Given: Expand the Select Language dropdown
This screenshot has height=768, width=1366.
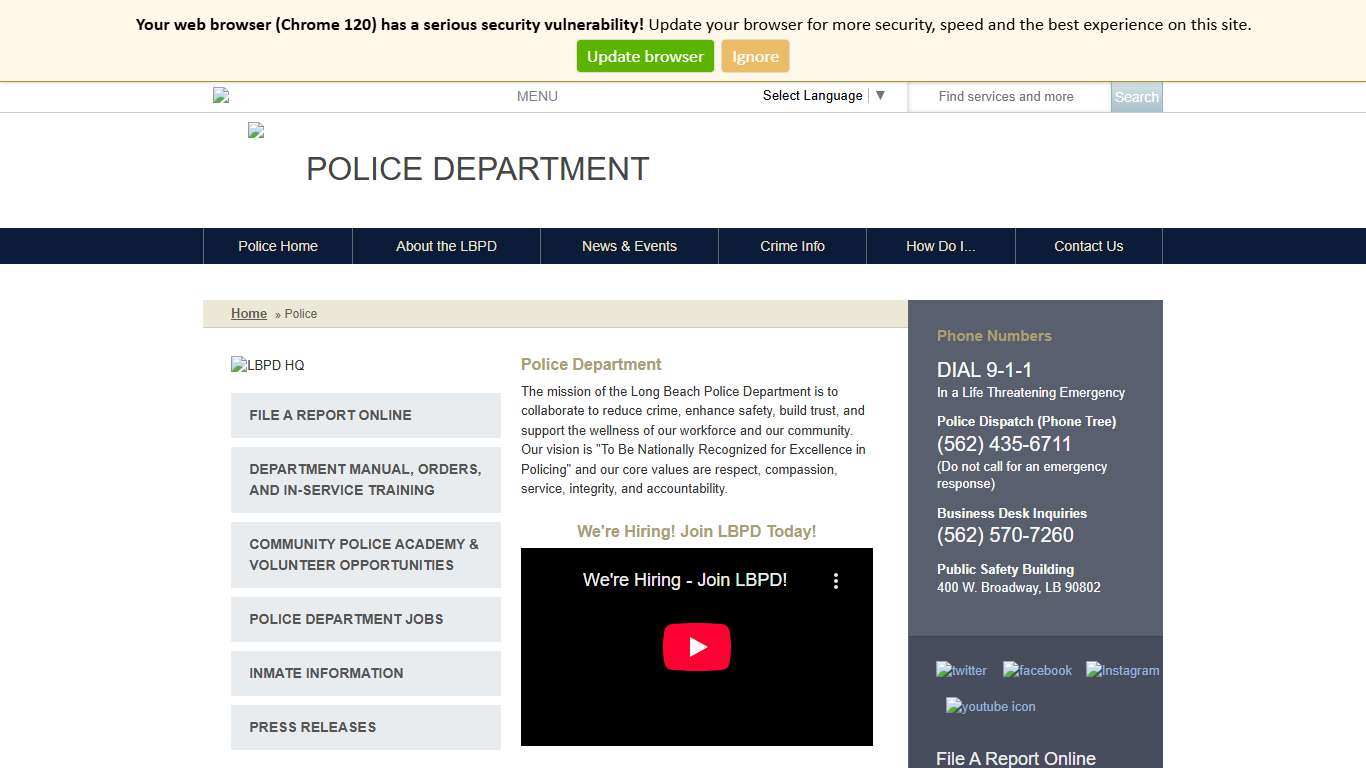Looking at the screenshot, I should click(x=822, y=95).
